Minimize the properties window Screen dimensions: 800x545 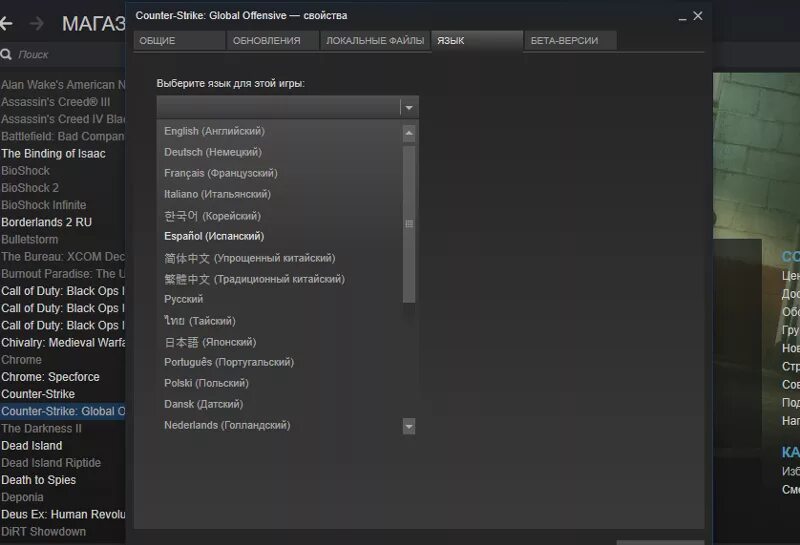click(x=682, y=17)
